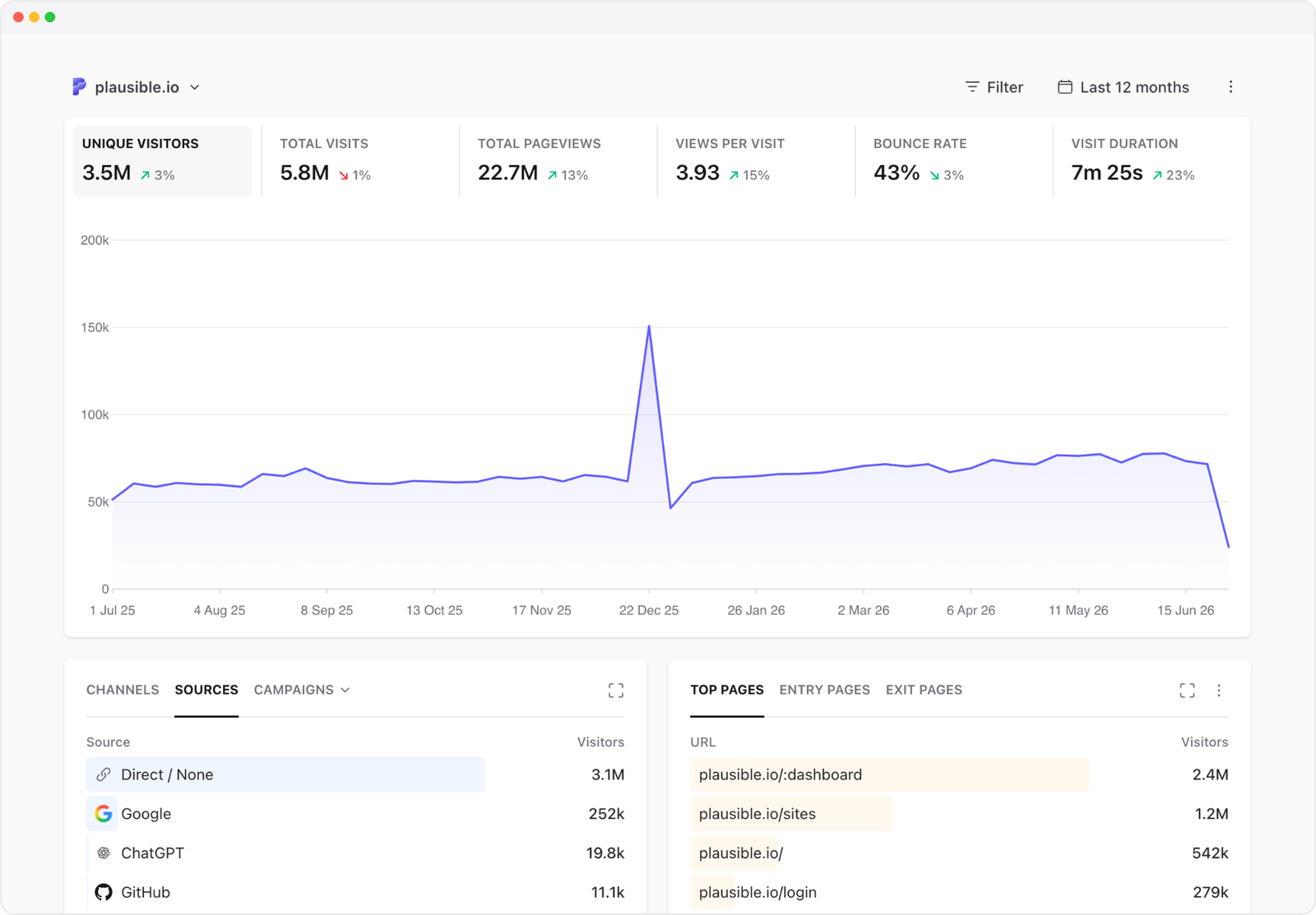Click the 2.4M visitors value
Image resolution: width=1316 pixels, height=915 pixels.
tap(1210, 774)
